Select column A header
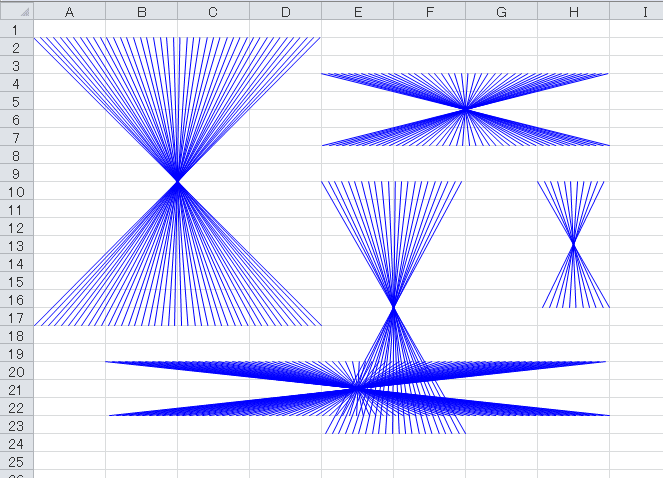This screenshot has height=478, width=663. 69,11
